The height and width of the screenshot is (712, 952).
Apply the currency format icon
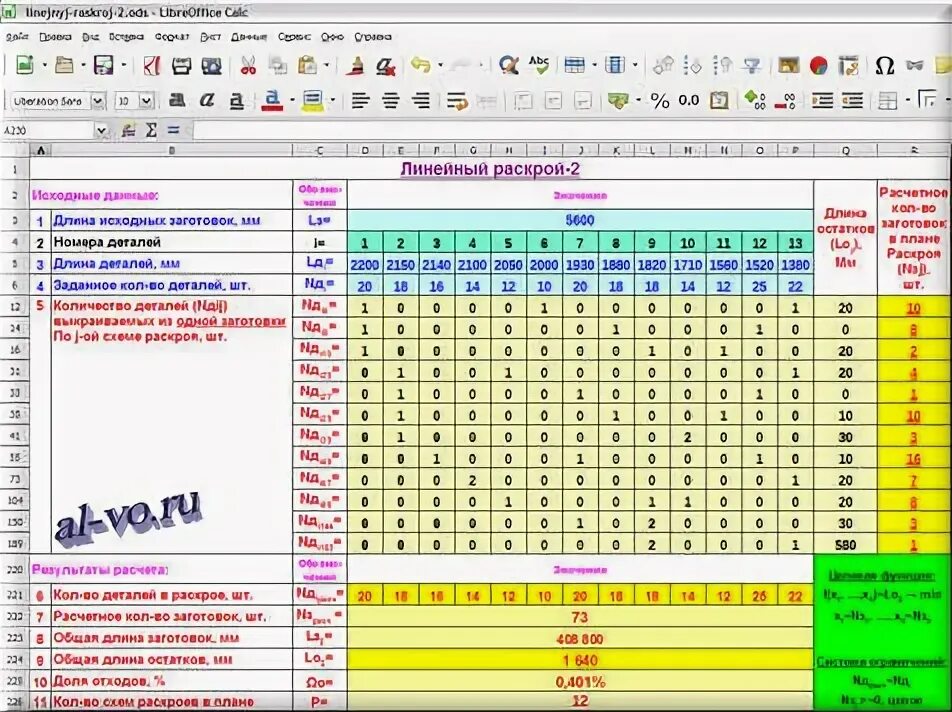(618, 101)
